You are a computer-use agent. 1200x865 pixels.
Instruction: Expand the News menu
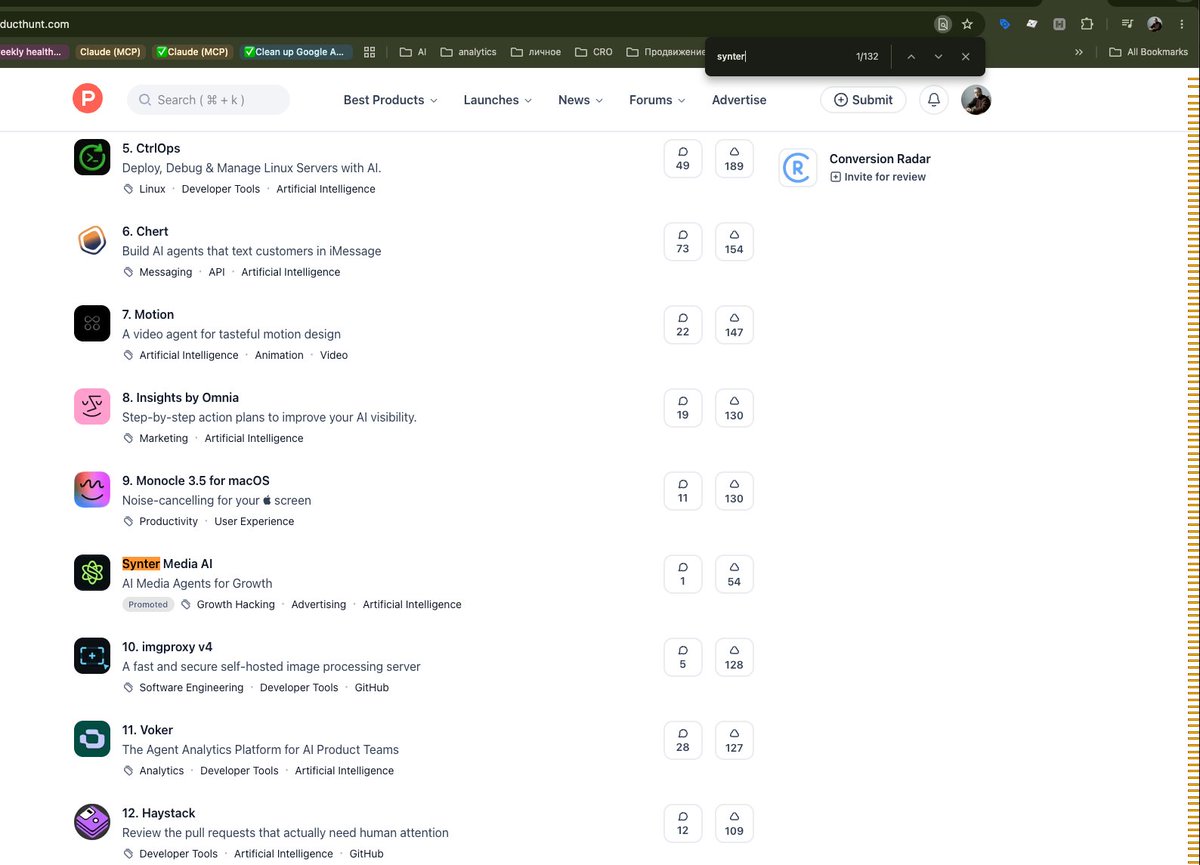pyautogui.click(x=581, y=100)
